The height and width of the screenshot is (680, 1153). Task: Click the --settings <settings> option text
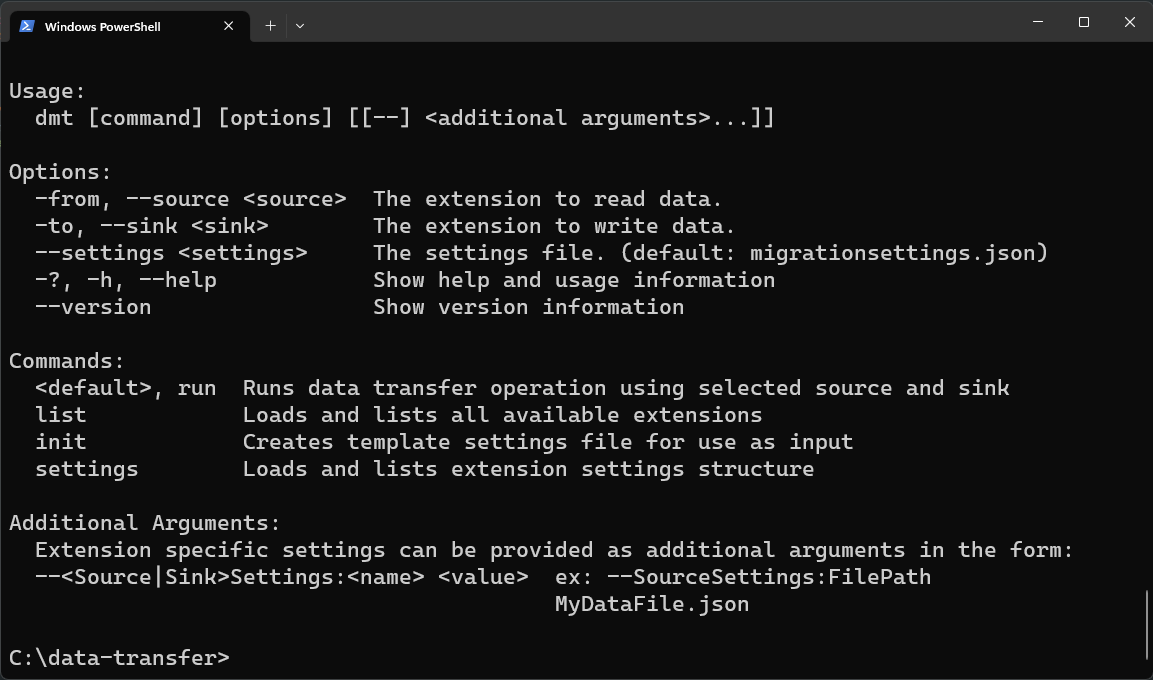[x=171, y=253]
